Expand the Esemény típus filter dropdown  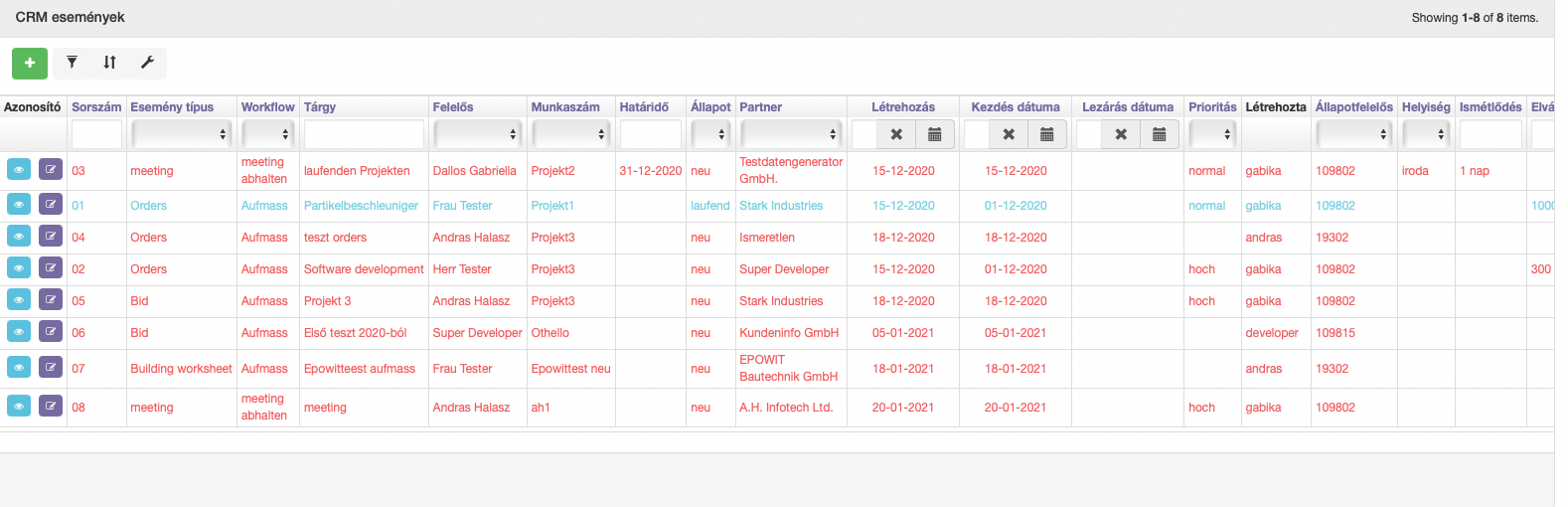pos(182,134)
